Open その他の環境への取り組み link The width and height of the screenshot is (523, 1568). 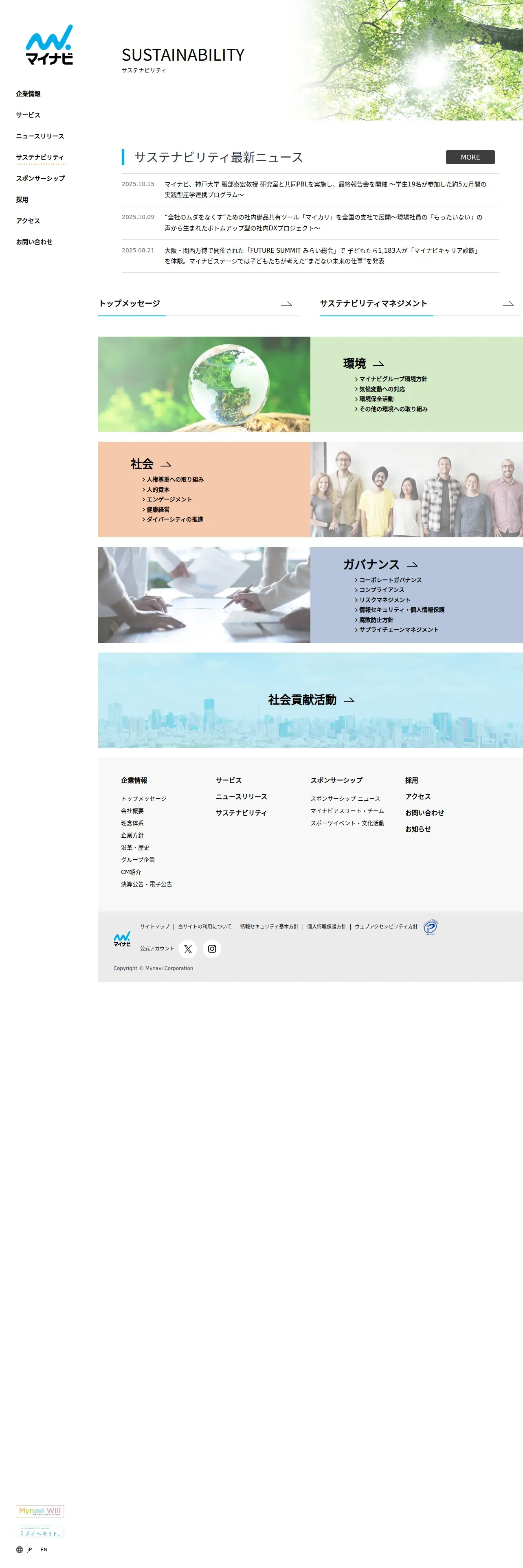tap(393, 409)
